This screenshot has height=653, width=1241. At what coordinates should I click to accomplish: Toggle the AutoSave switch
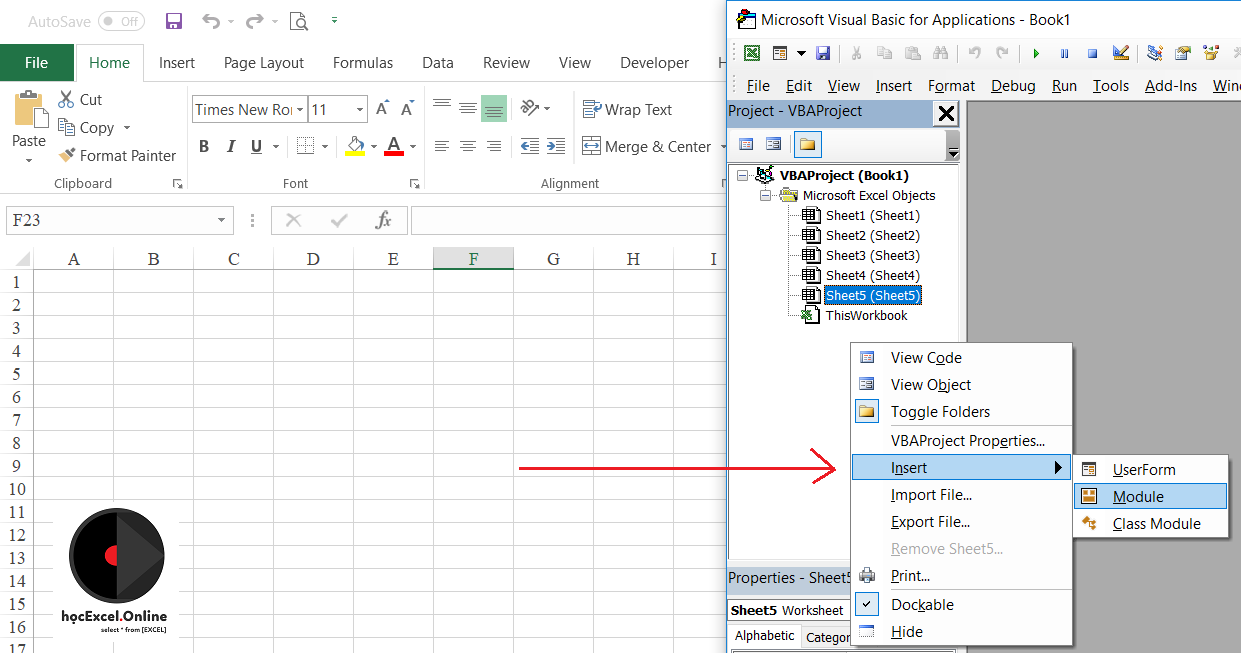(121, 21)
